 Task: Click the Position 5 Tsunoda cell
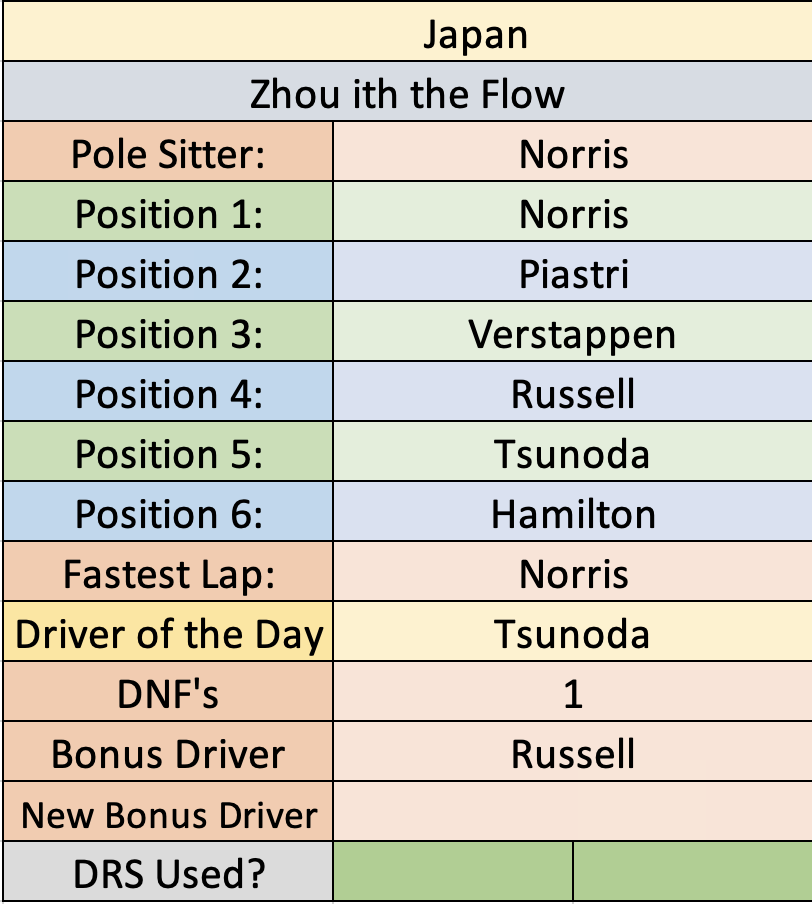[x=573, y=451]
